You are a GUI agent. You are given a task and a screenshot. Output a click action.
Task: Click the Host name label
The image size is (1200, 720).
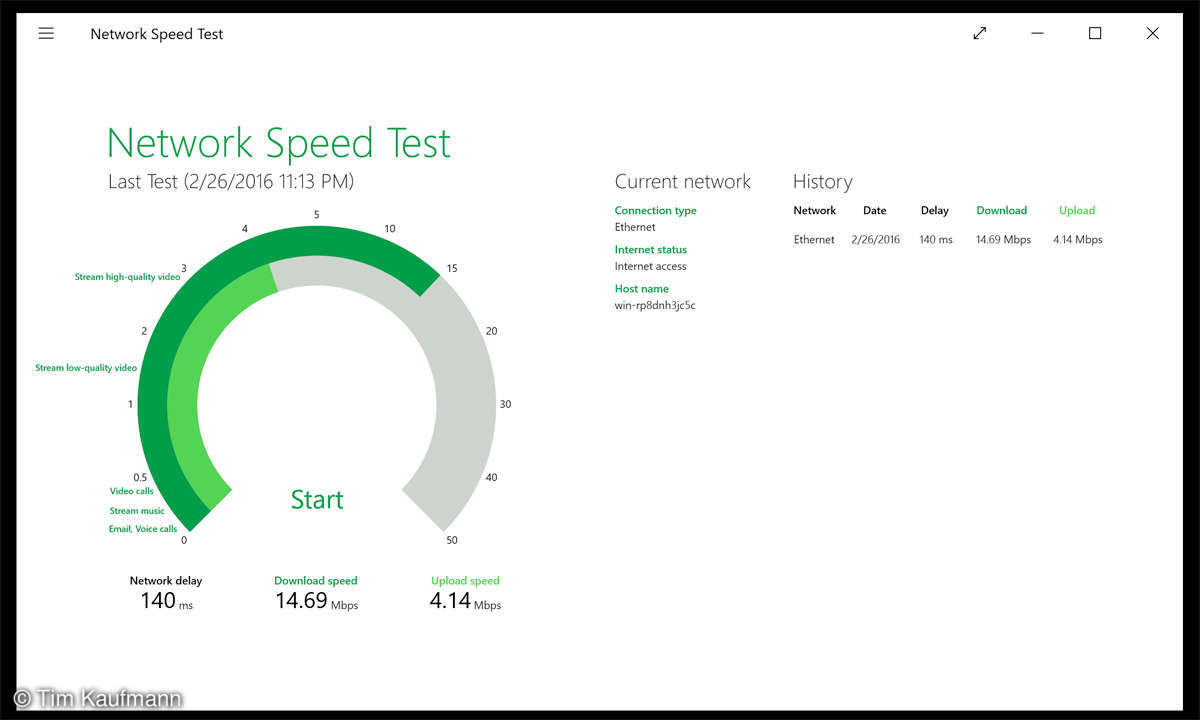click(642, 288)
